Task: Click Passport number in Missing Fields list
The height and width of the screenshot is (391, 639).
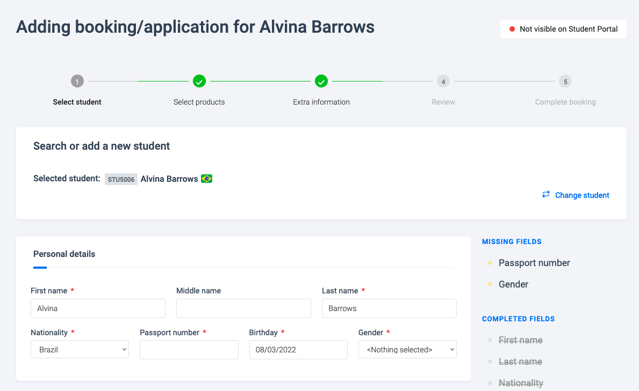Action: 534,263
